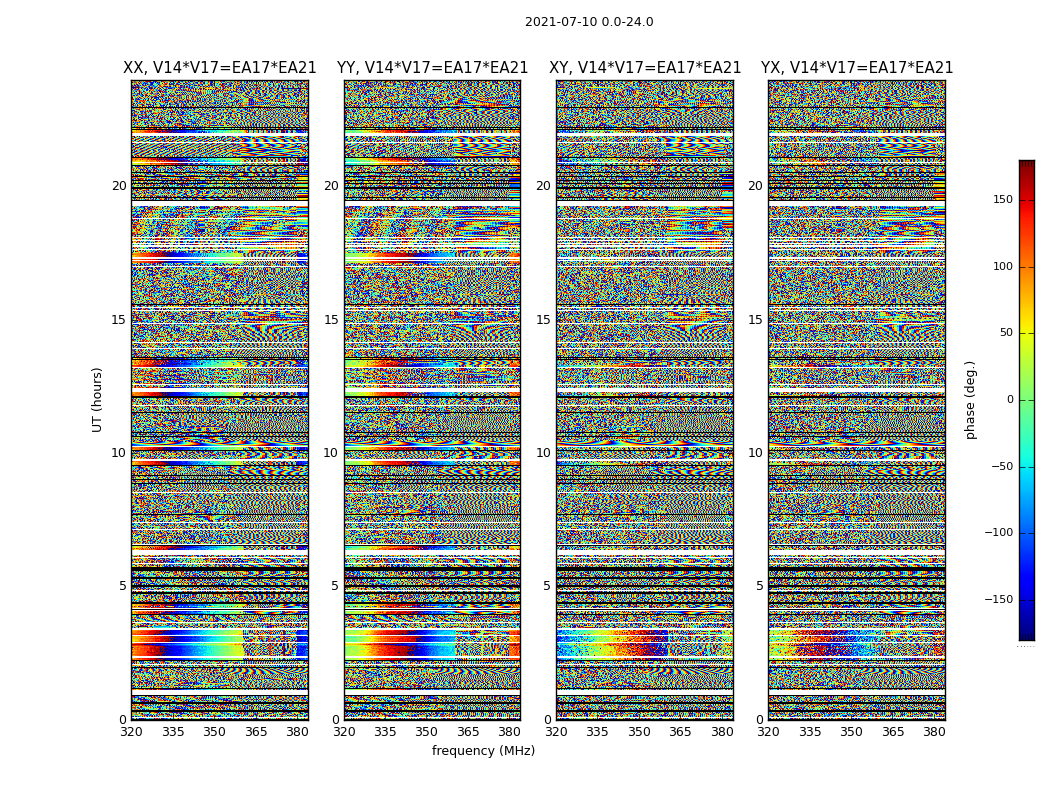Click colorbar tick label 150
This screenshot has height=800, width=1050.
pos(1003,199)
